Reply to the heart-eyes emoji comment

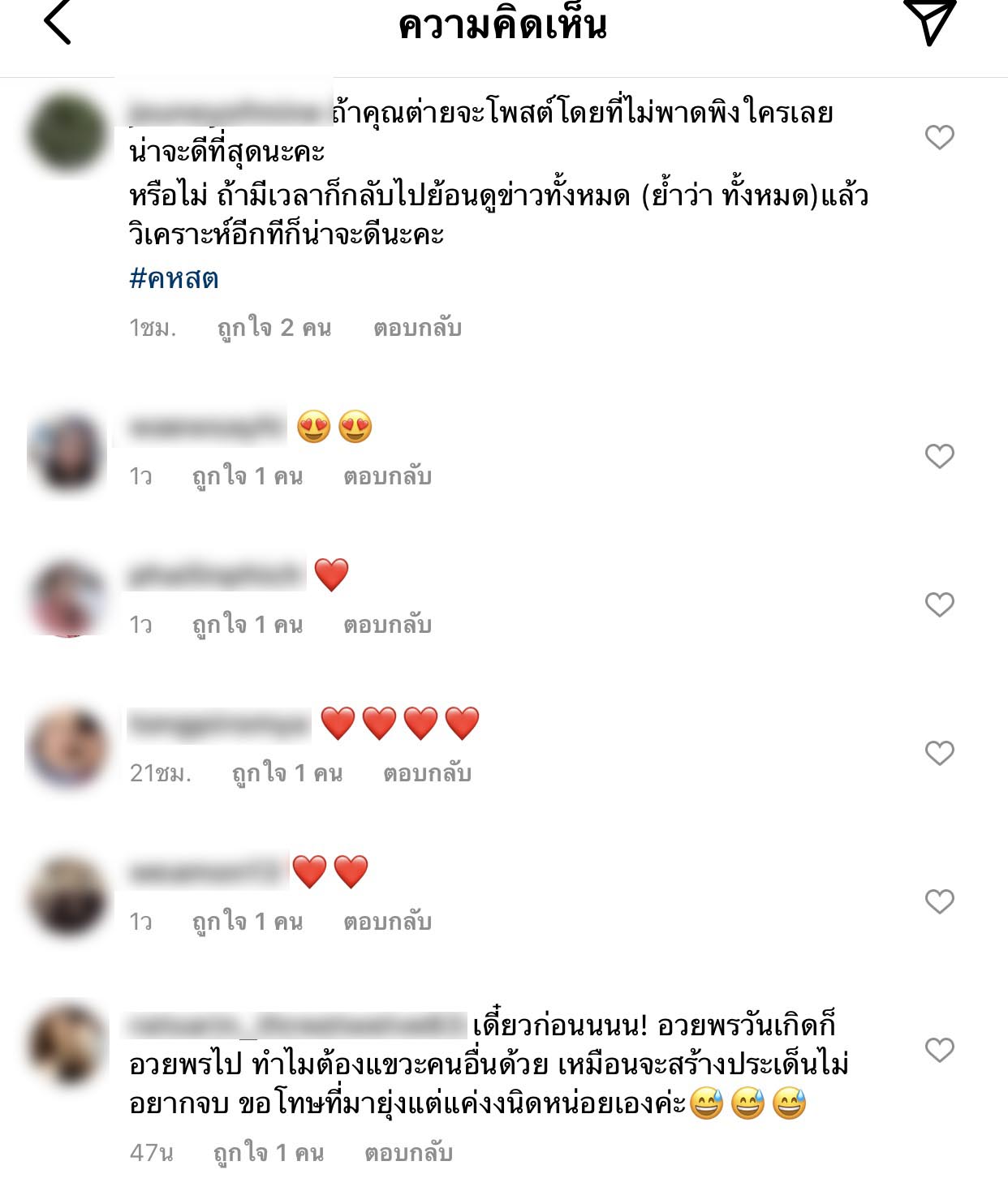[x=387, y=476]
